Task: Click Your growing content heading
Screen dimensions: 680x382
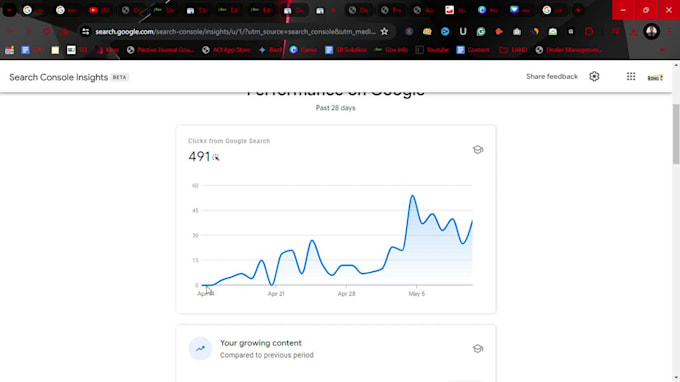Action: tap(261, 343)
